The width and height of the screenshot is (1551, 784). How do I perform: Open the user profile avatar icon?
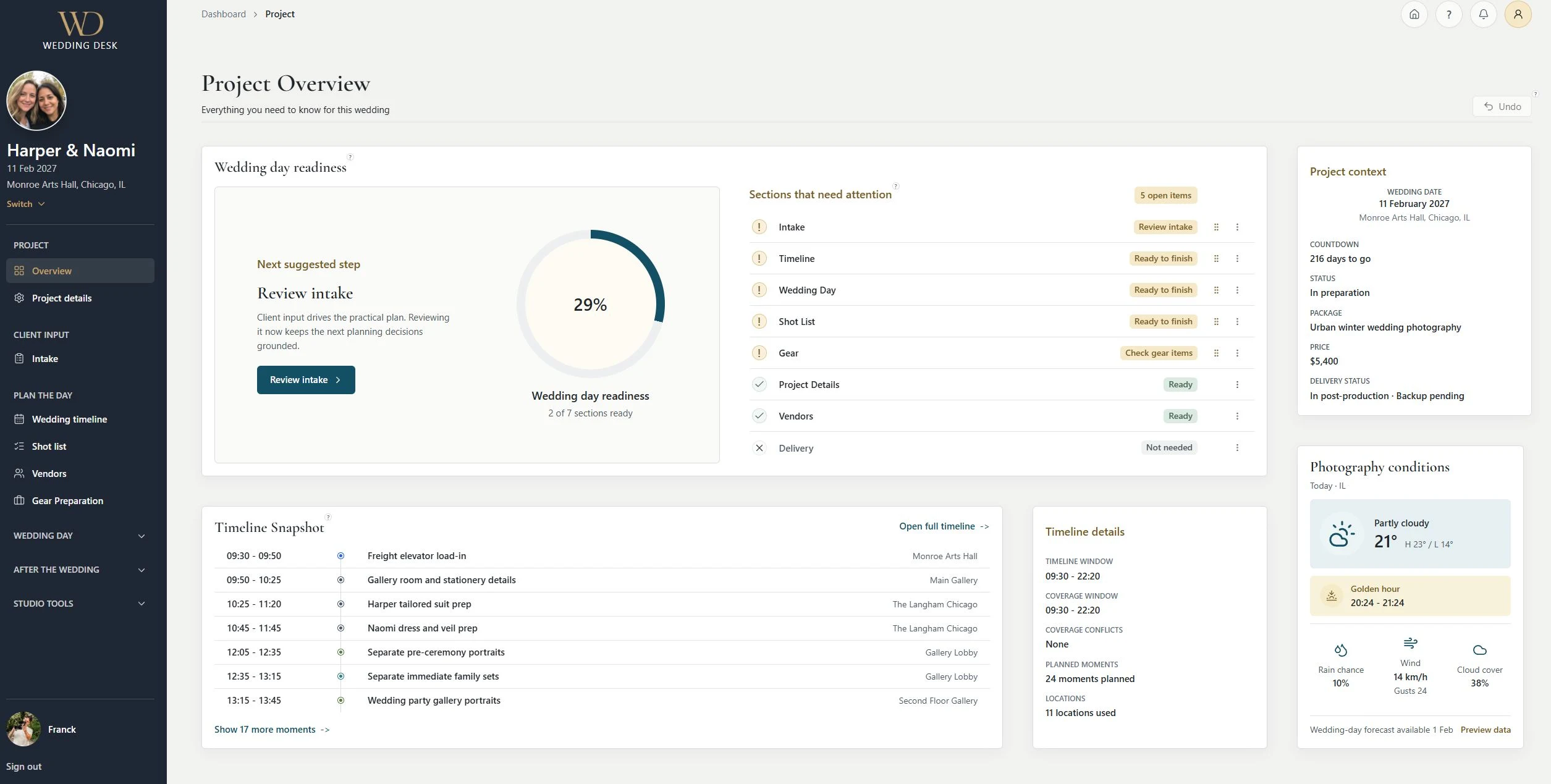1518,14
